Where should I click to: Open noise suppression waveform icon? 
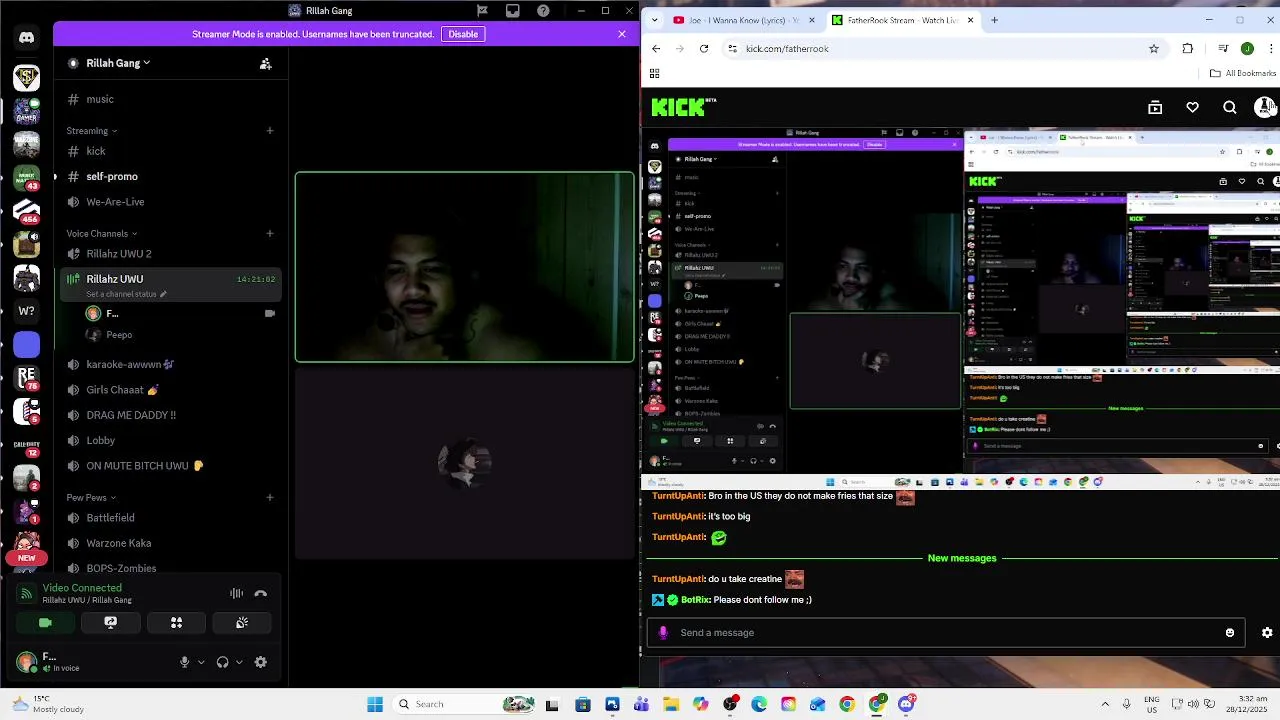[x=236, y=593]
